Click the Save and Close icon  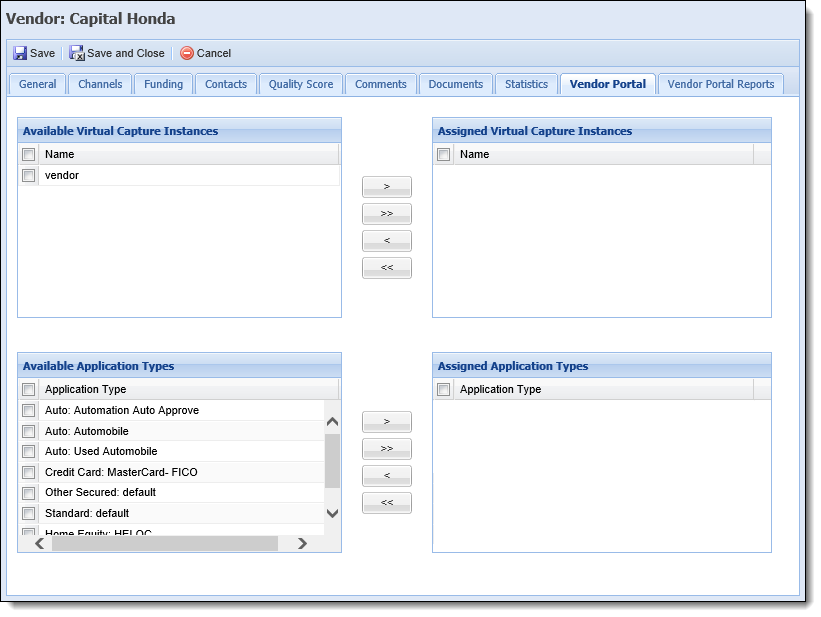click(76, 53)
